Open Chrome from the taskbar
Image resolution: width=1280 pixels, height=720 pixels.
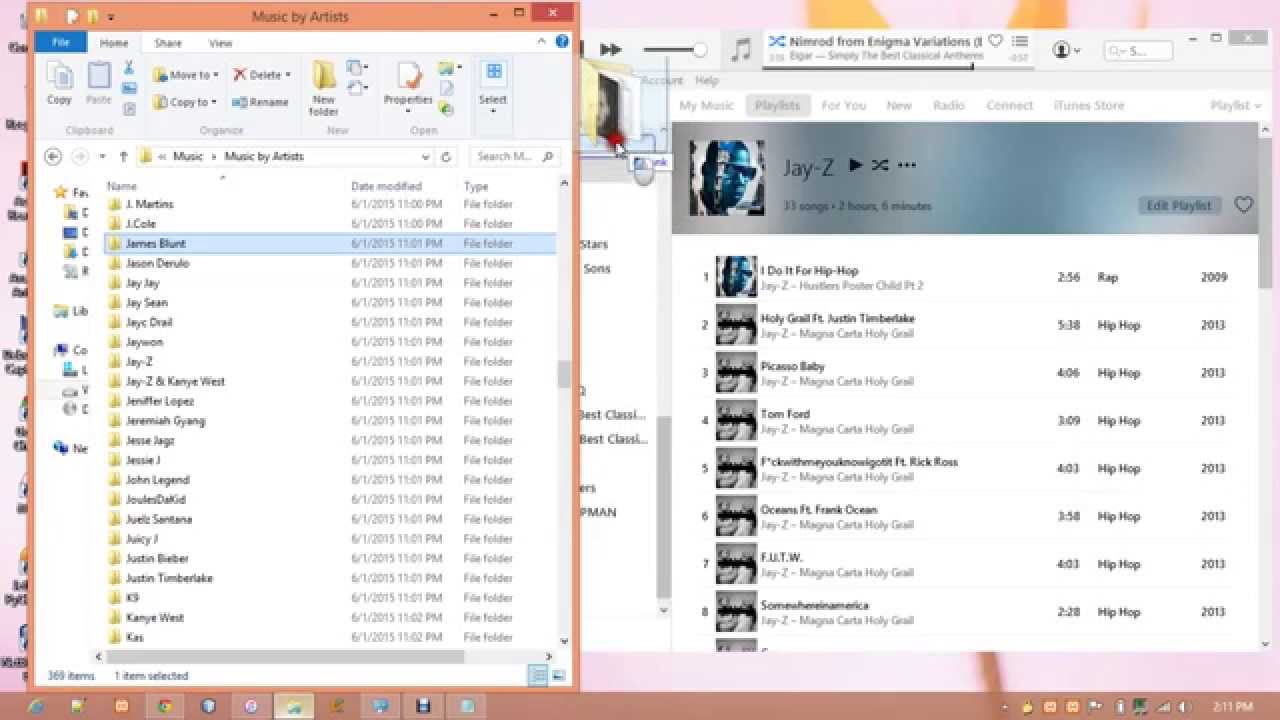164,706
